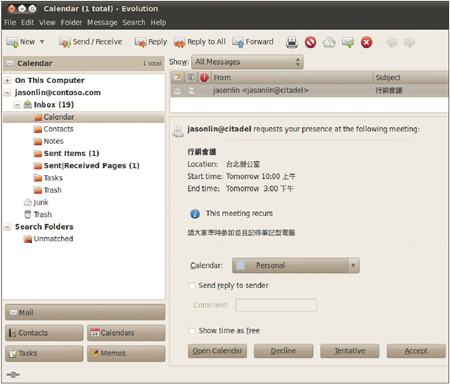Switch to the Memos view button
450x385 pixels.
[x=126, y=353]
